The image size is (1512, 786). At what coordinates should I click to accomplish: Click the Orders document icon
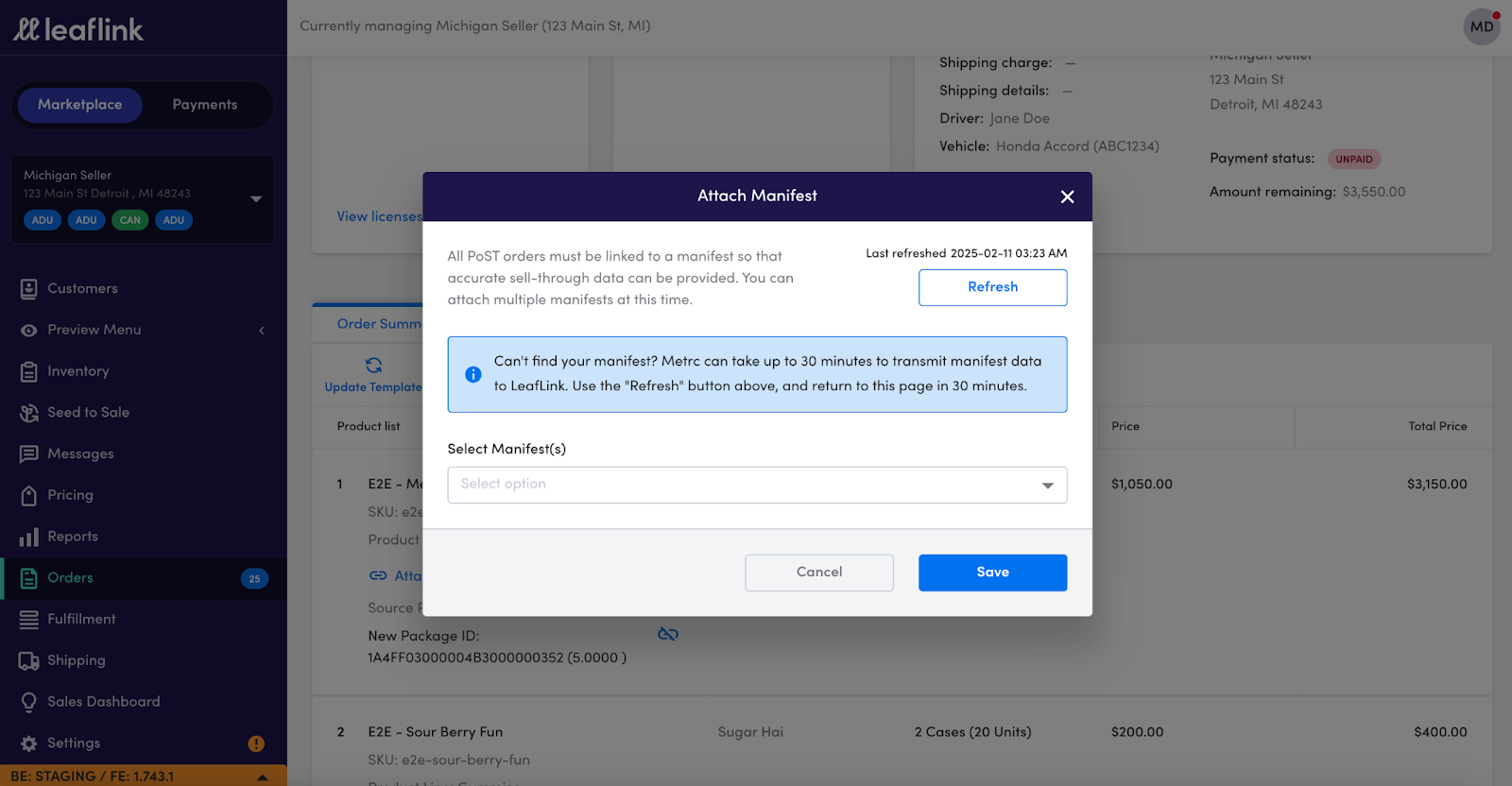click(x=29, y=578)
